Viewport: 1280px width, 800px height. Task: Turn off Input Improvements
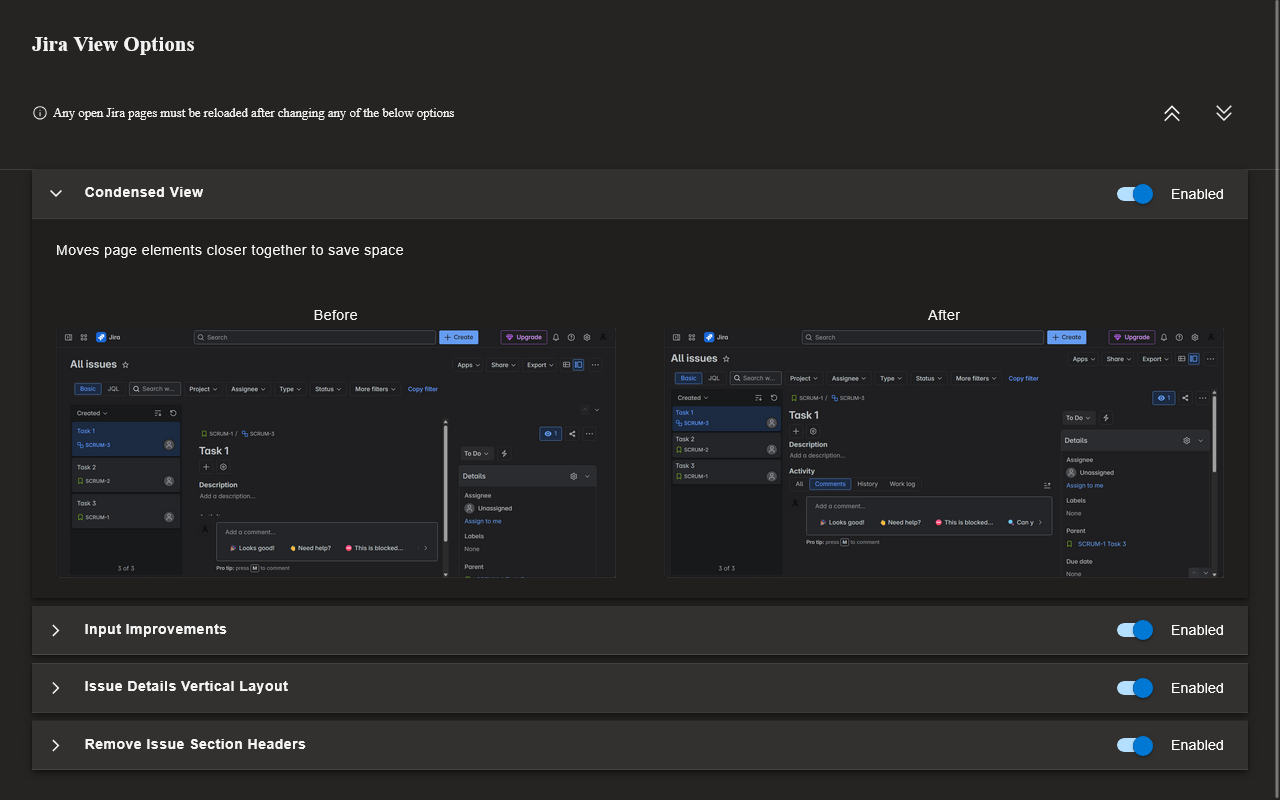point(1134,630)
